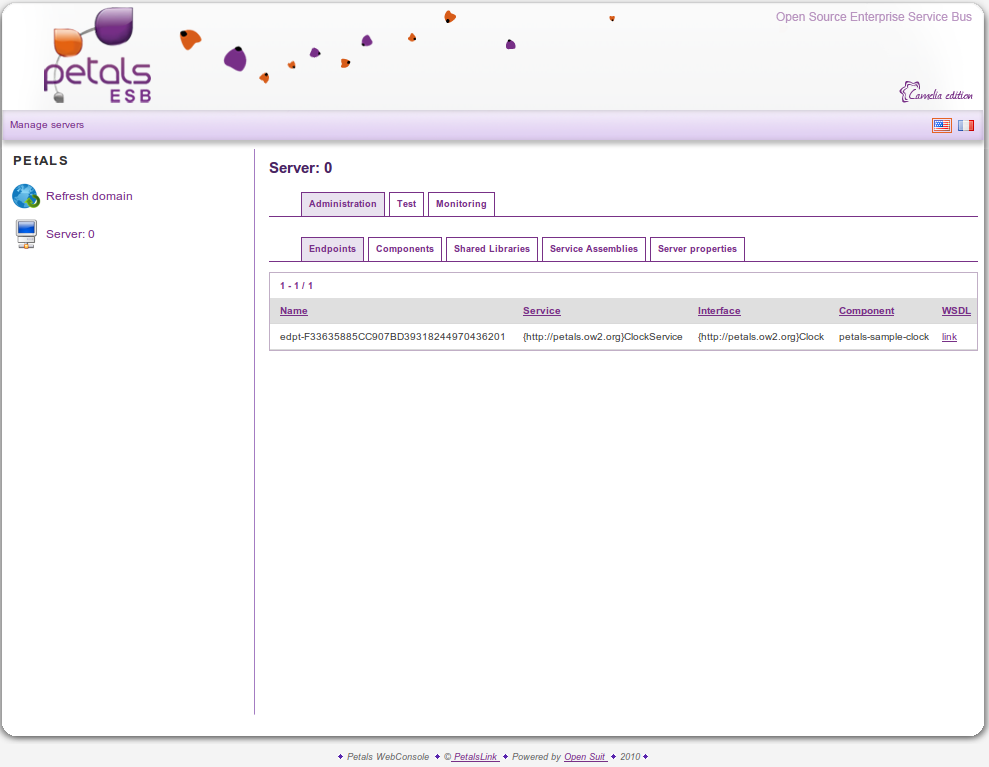View the Service Assemblies sub-tab
Image resolution: width=989 pixels, height=767 pixels.
click(x=593, y=249)
